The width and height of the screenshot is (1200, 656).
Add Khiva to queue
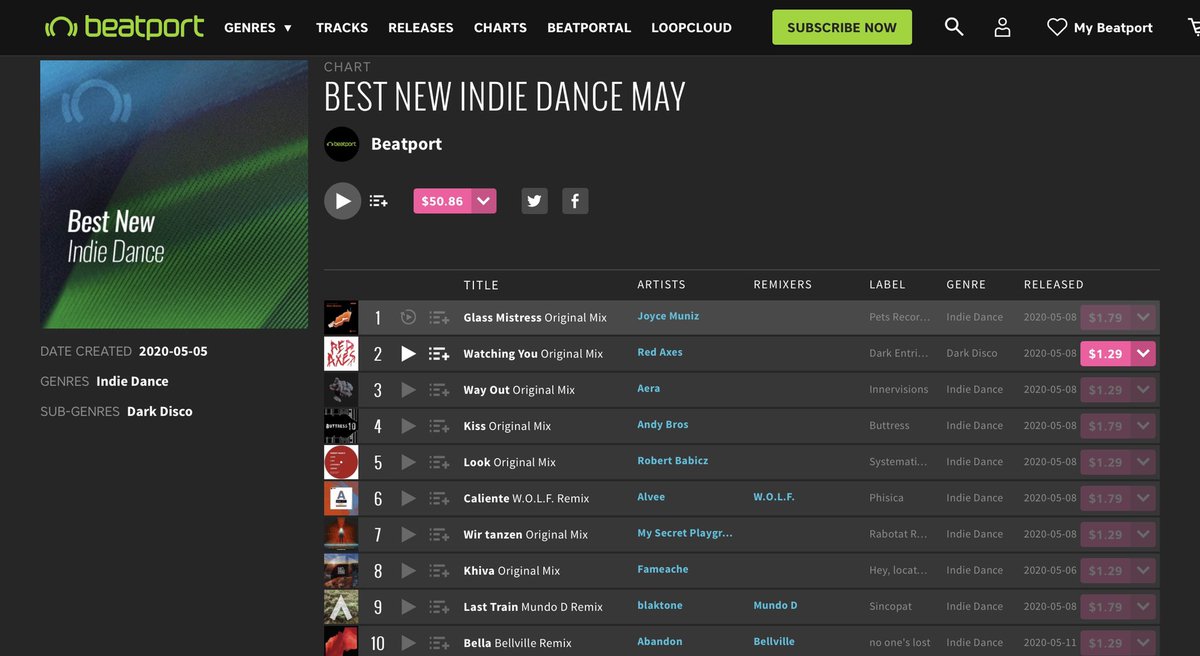point(439,570)
